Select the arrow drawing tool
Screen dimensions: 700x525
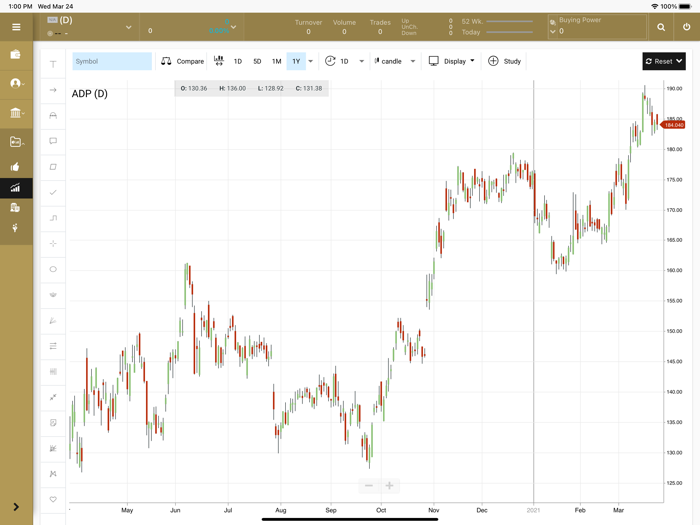click(x=53, y=90)
